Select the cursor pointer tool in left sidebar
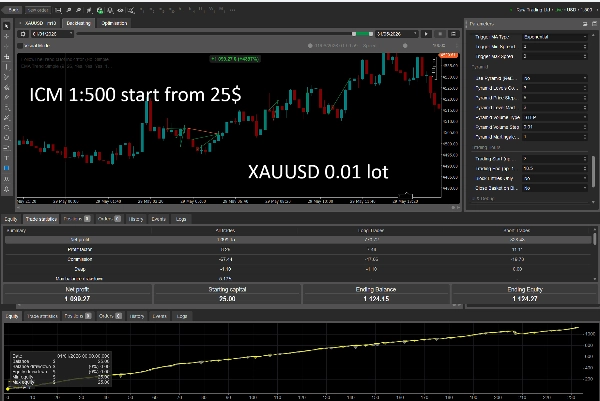 (7, 26)
